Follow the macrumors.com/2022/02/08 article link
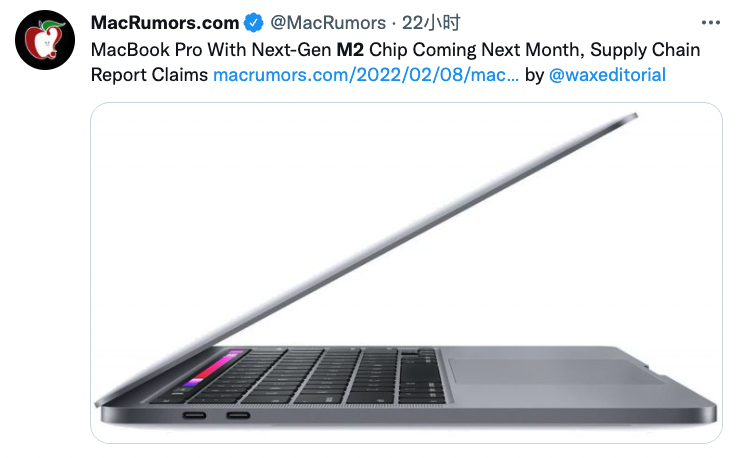Image resolution: width=740 pixels, height=458 pixels. click(366, 75)
